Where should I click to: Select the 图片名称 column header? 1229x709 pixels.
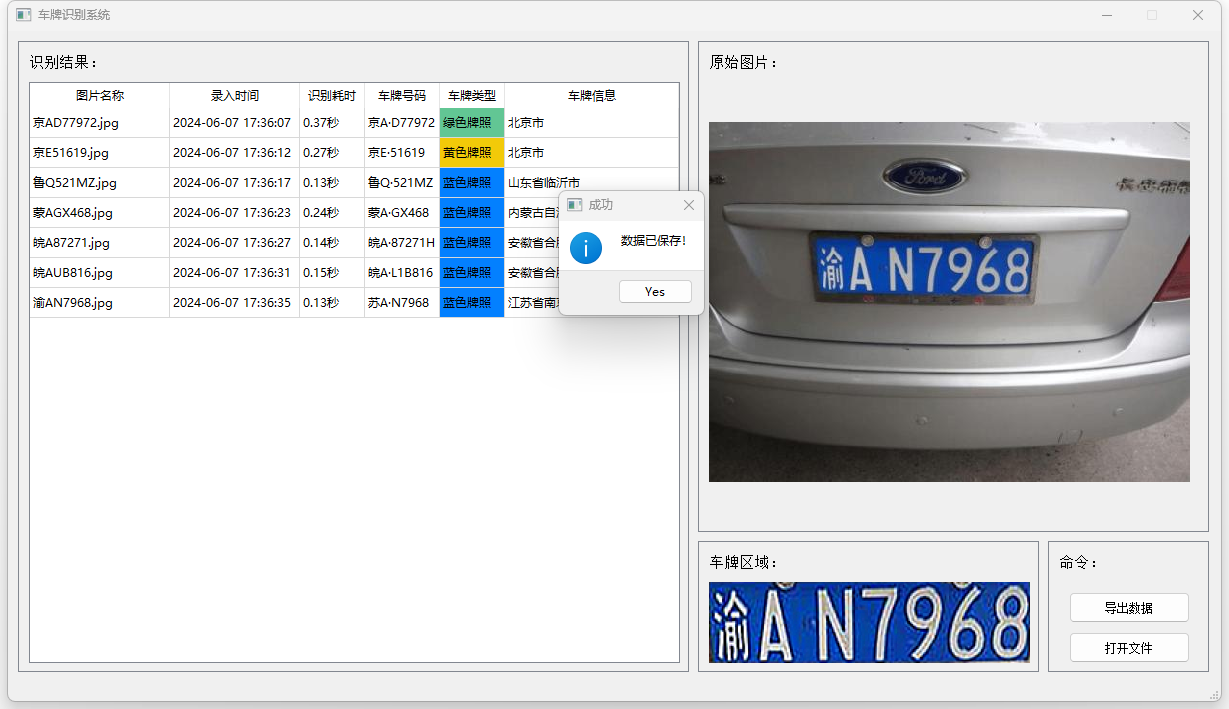coord(100,96)
